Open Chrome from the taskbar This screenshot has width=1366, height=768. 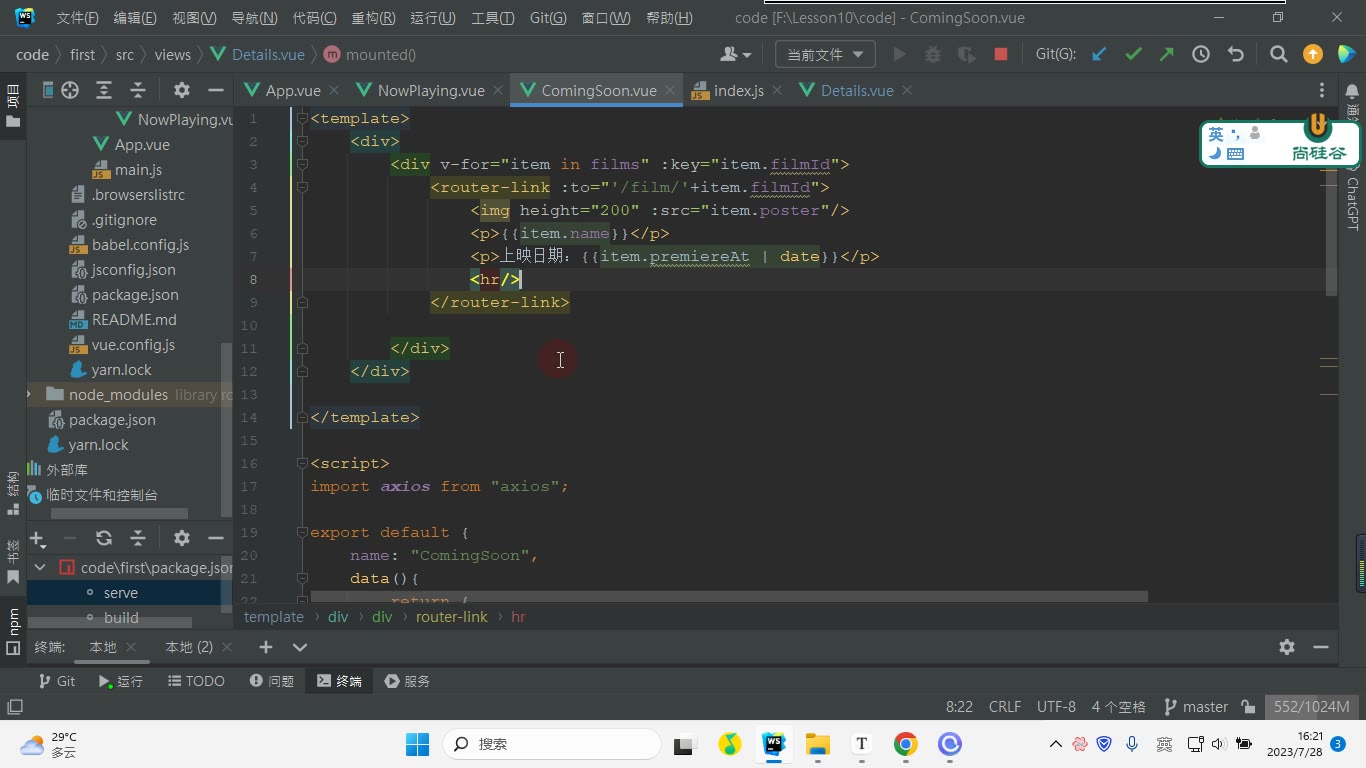905,744
